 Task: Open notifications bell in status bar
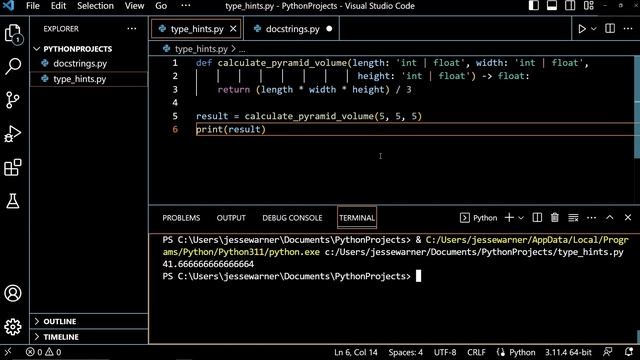[x=629, y=352]
